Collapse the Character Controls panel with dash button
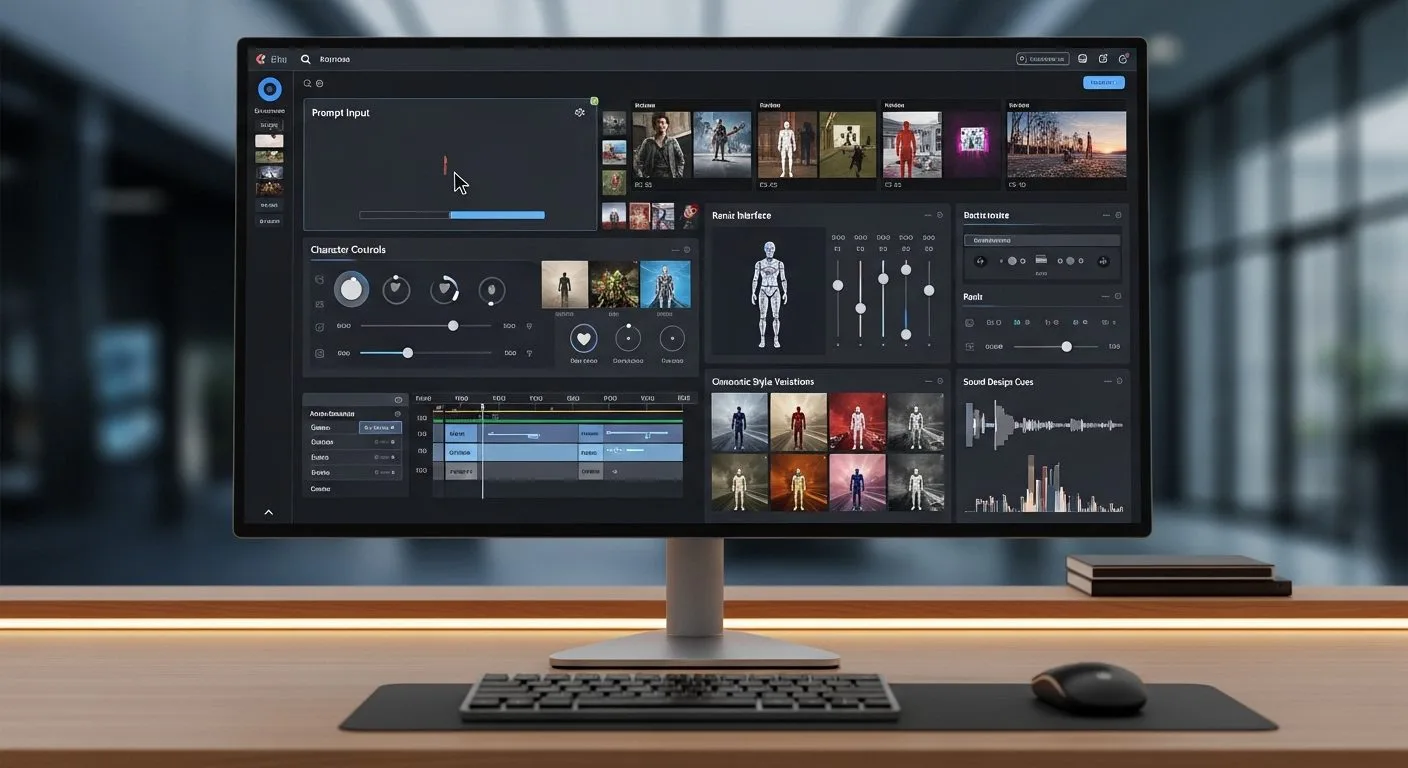This screenshot has height=768, width=1408. click(x=675, y=250)
